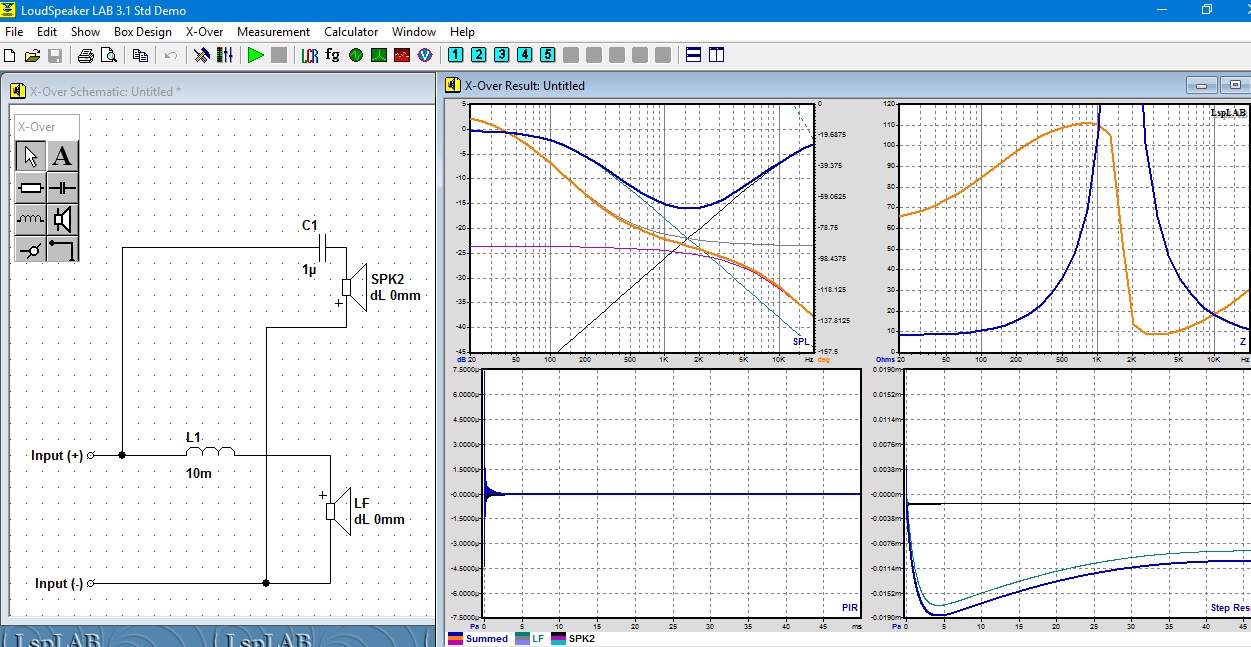
Task: Choose the wire drawing tool
Action: coord(62,248)
